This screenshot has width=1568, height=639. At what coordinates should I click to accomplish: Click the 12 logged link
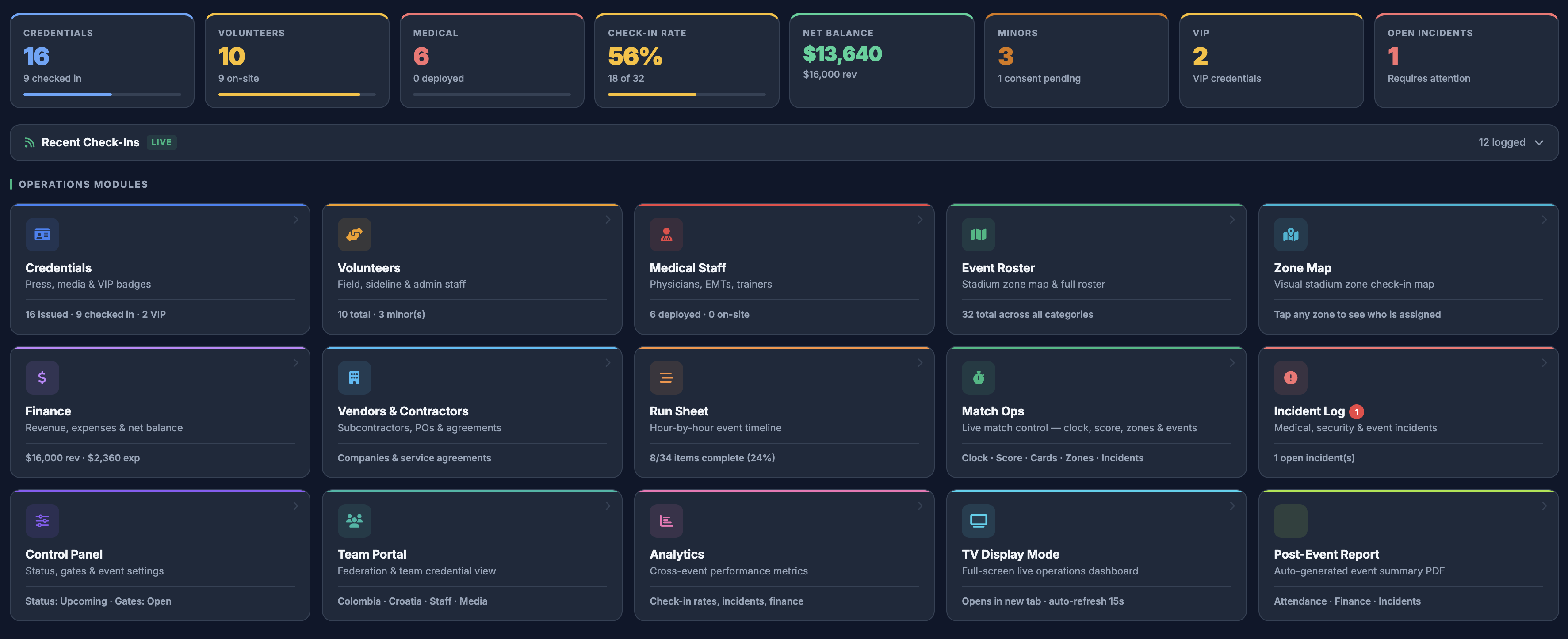tap(1501, 142)
